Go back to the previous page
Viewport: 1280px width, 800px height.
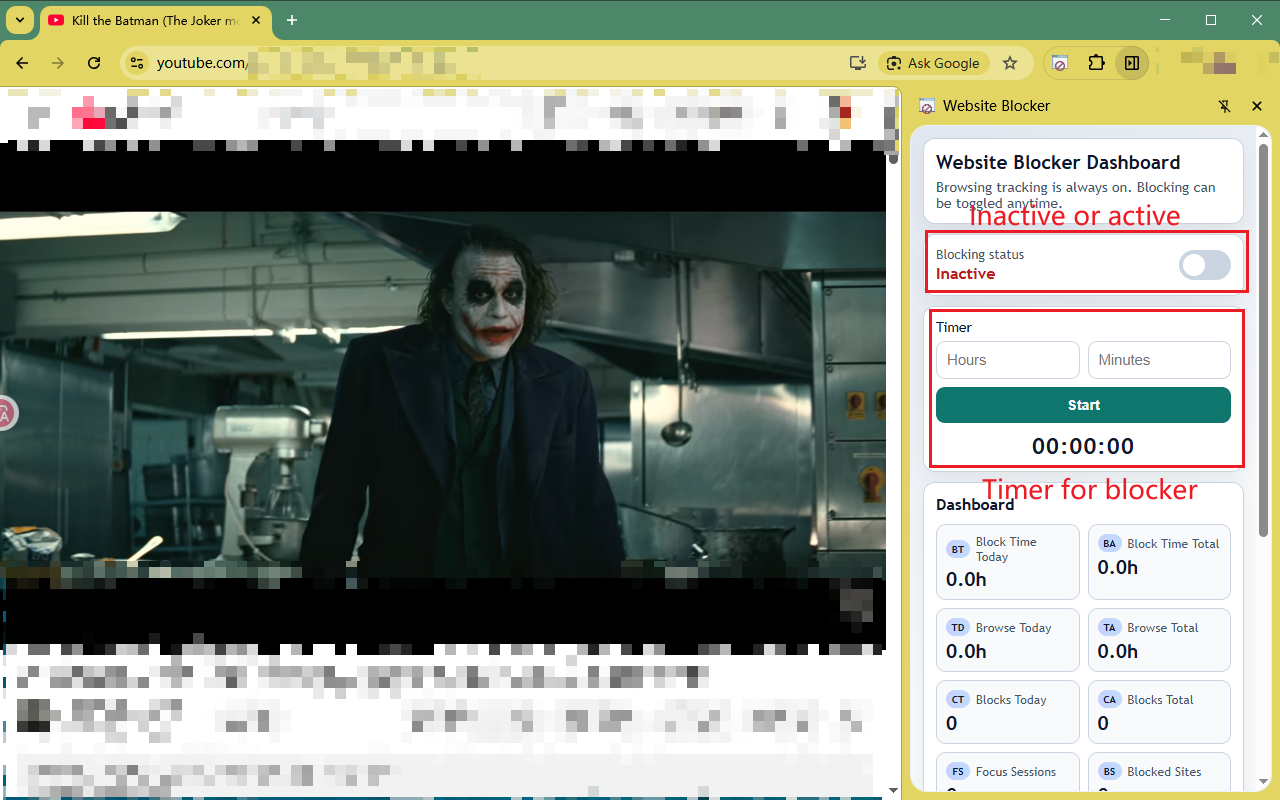[22, 63]
